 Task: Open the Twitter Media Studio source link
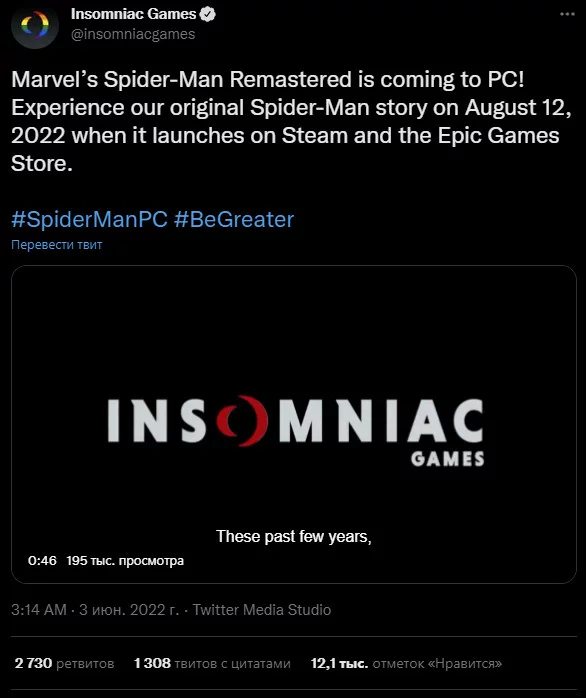(262, 609)
